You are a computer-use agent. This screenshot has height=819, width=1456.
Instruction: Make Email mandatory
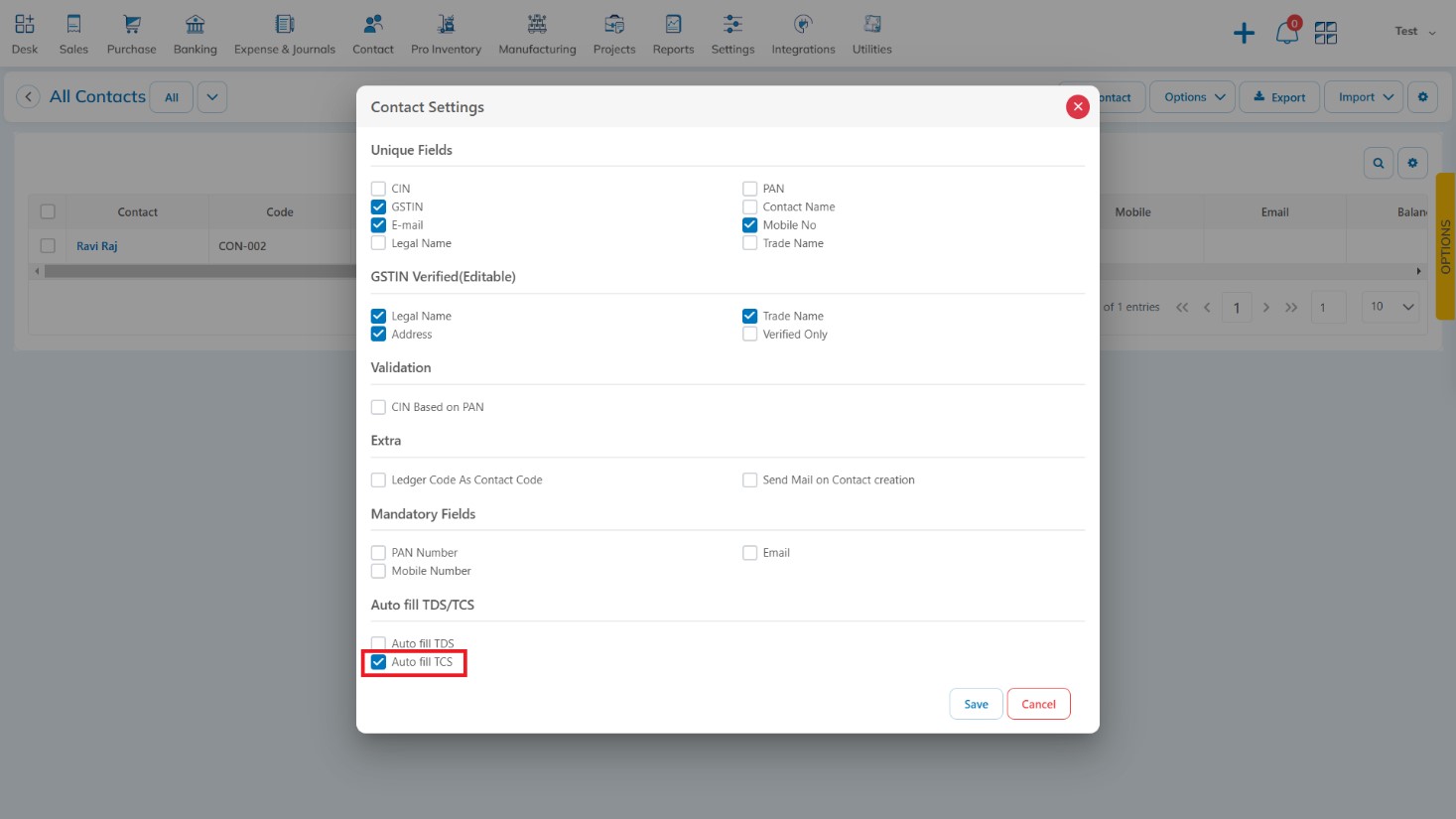749,553
